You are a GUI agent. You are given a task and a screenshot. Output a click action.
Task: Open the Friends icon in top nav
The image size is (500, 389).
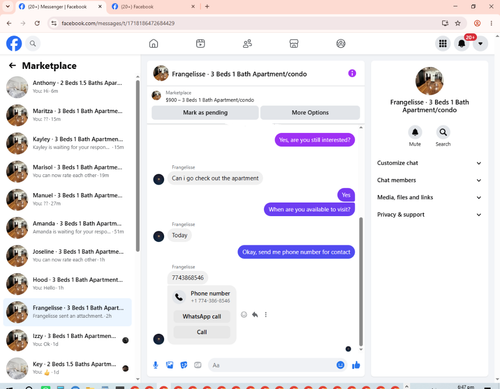[x=247, y=43]
